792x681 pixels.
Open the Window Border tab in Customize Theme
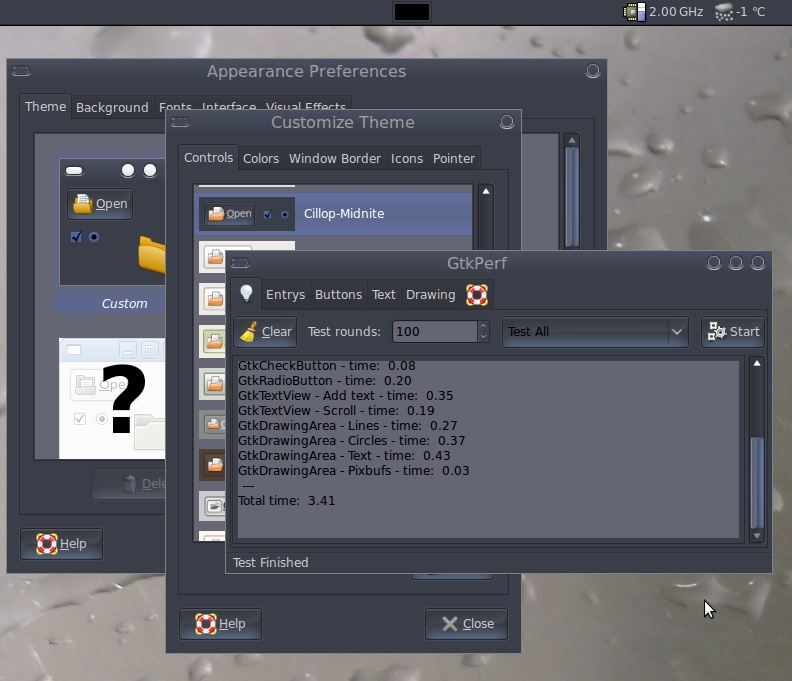[x=335, y=159]
